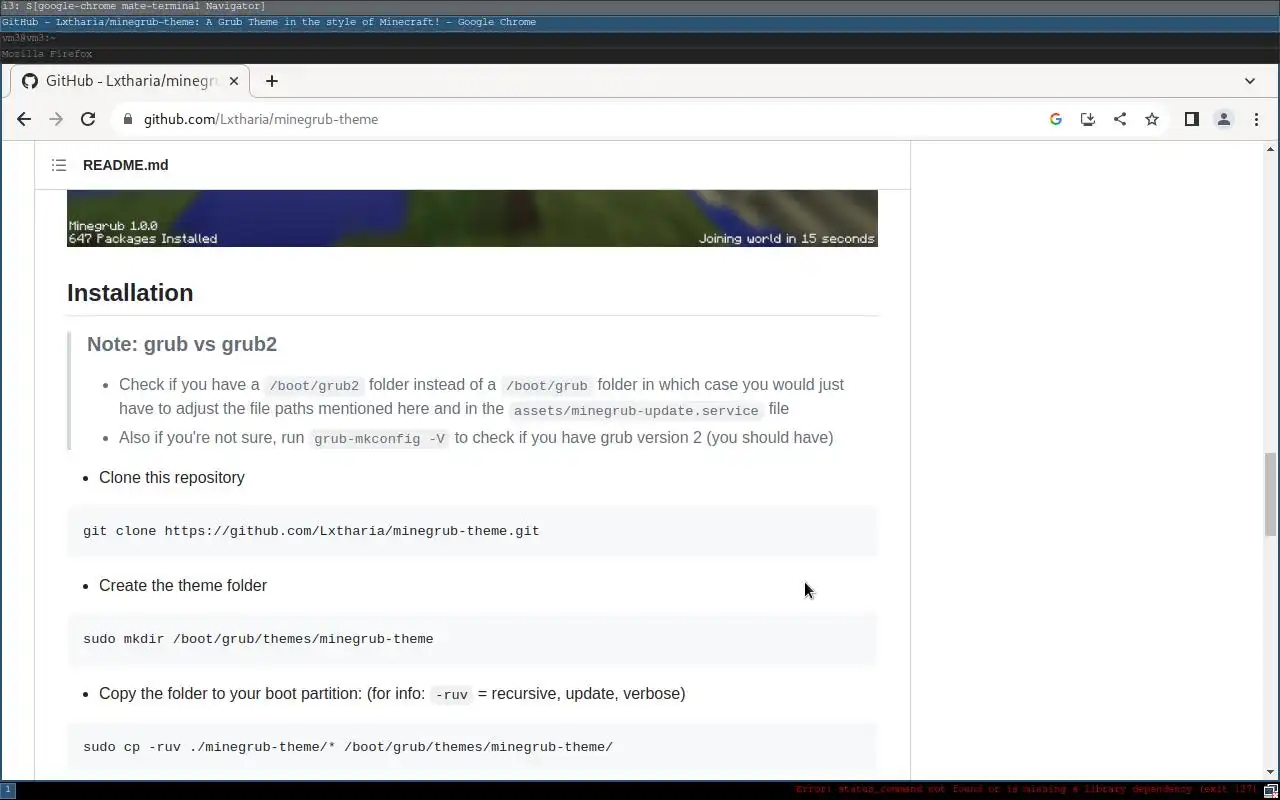
Task: Click the grub-mkconfig -V inline code
Action: coord(380,438)
